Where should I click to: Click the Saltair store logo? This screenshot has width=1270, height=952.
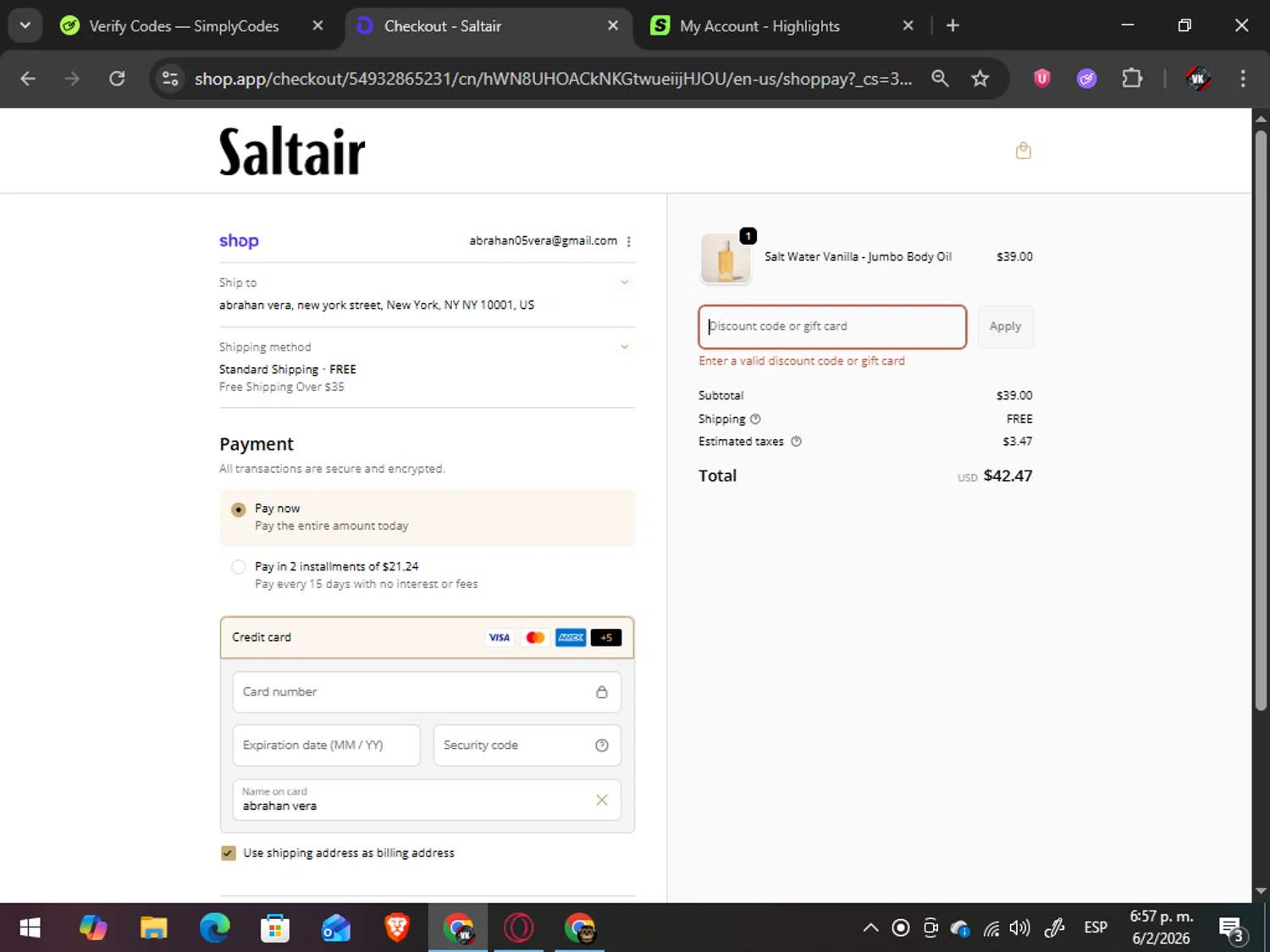tap(292, 152)
